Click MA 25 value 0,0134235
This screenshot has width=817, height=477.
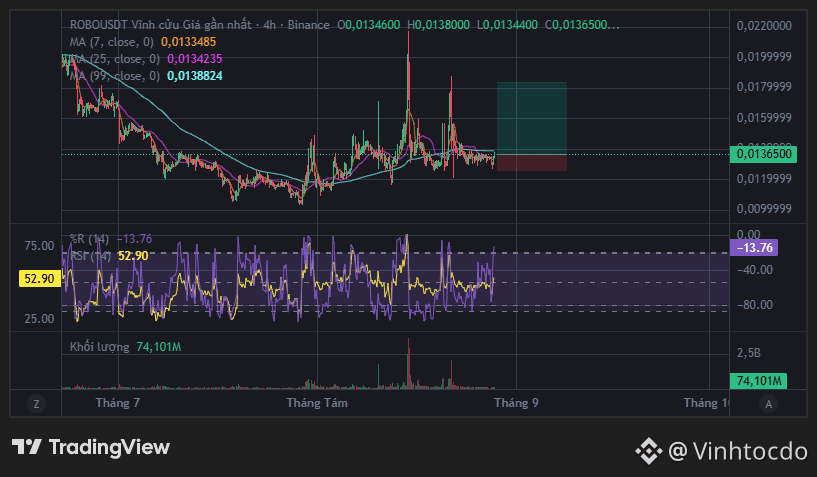(194, 59)
